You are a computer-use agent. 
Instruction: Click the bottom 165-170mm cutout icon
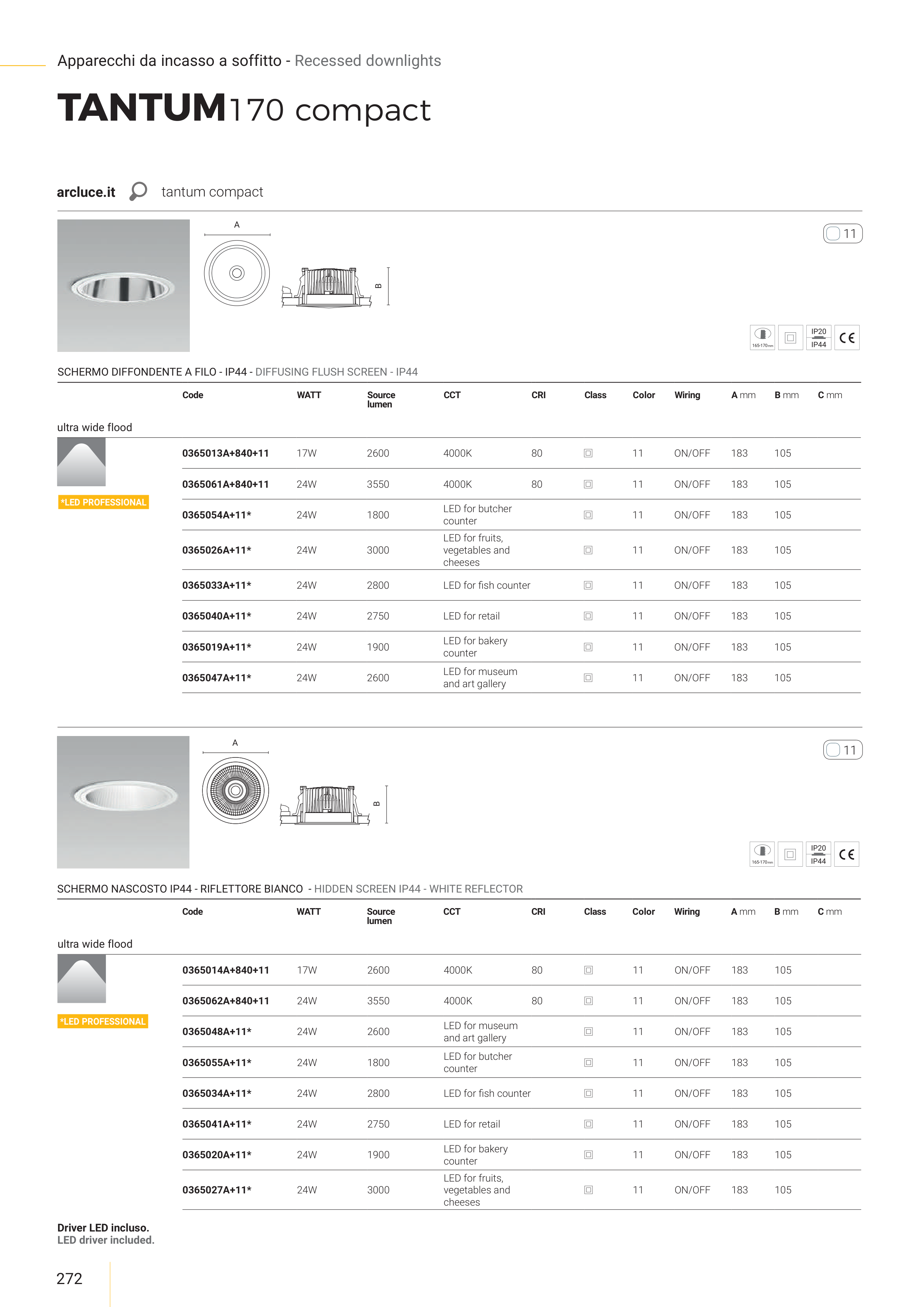(762, 854)
